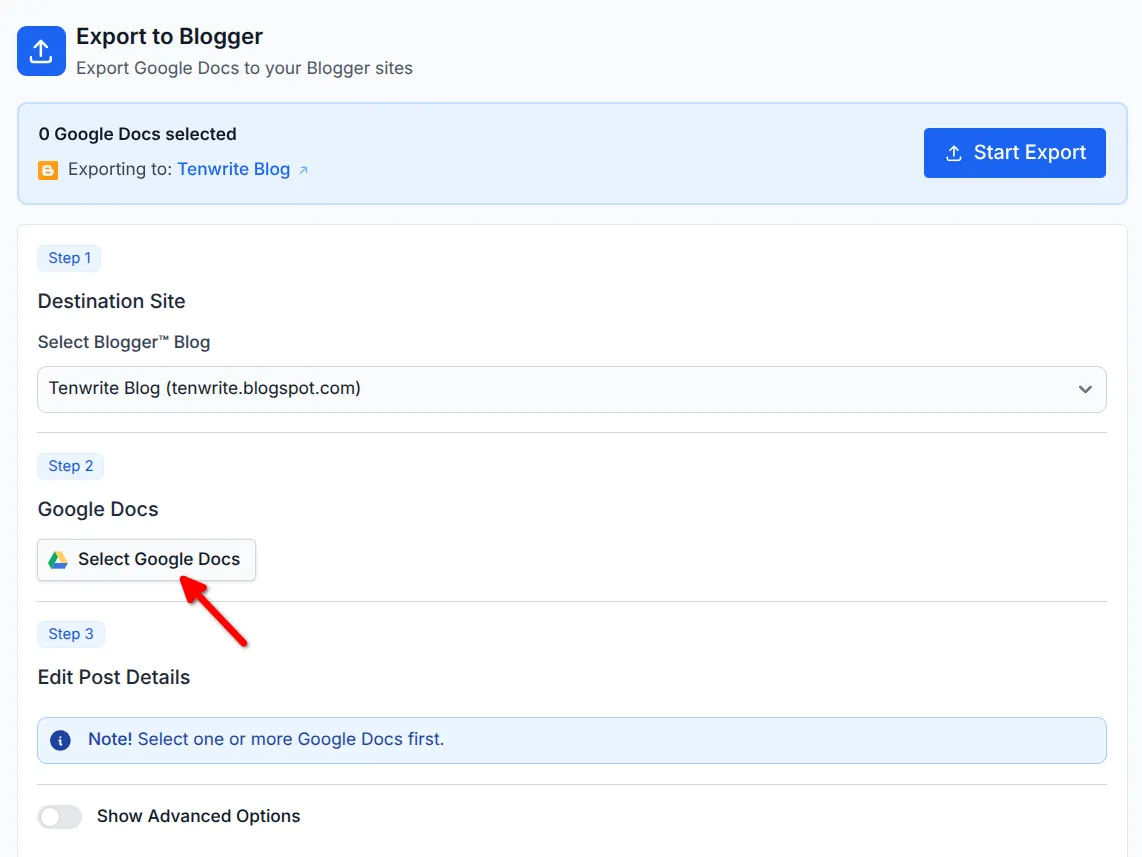The width and height of the screenshot is (1142, 857).
Task: Click the Select Google Docs button
Action: [x=146, y=559]
